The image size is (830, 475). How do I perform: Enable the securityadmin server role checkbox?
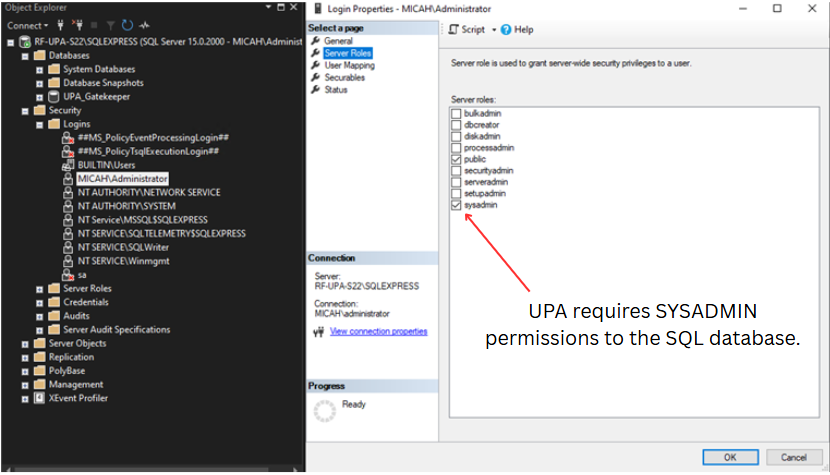(457, 171)
